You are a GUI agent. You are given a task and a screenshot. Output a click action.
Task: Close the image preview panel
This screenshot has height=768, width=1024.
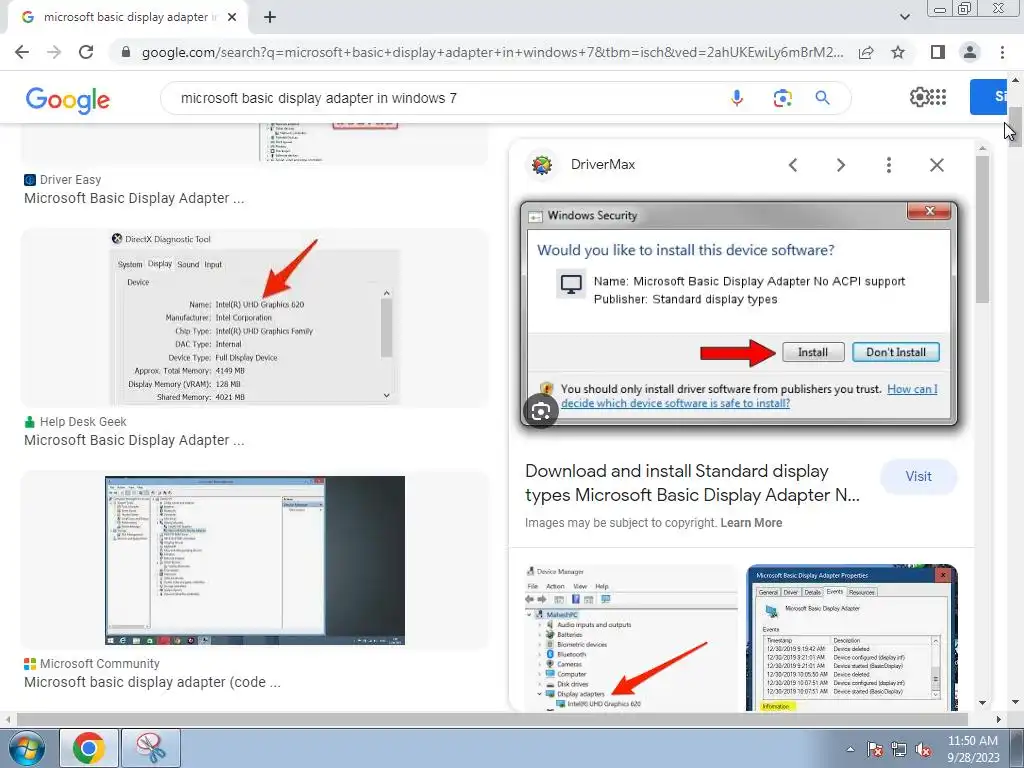pyautogui.click(x=937, y=165)
